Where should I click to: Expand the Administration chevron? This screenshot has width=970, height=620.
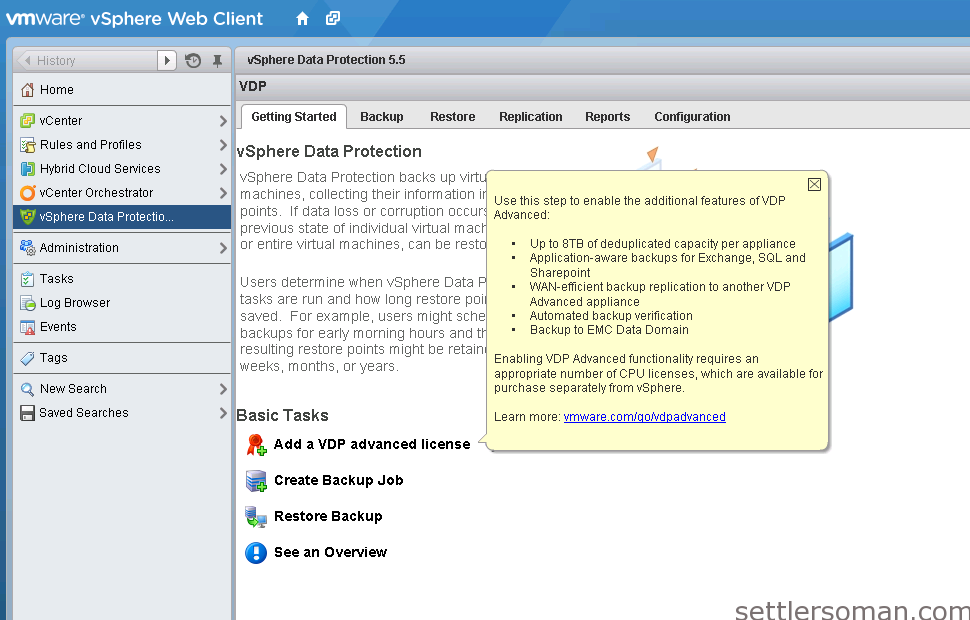(x=223, y=248)
